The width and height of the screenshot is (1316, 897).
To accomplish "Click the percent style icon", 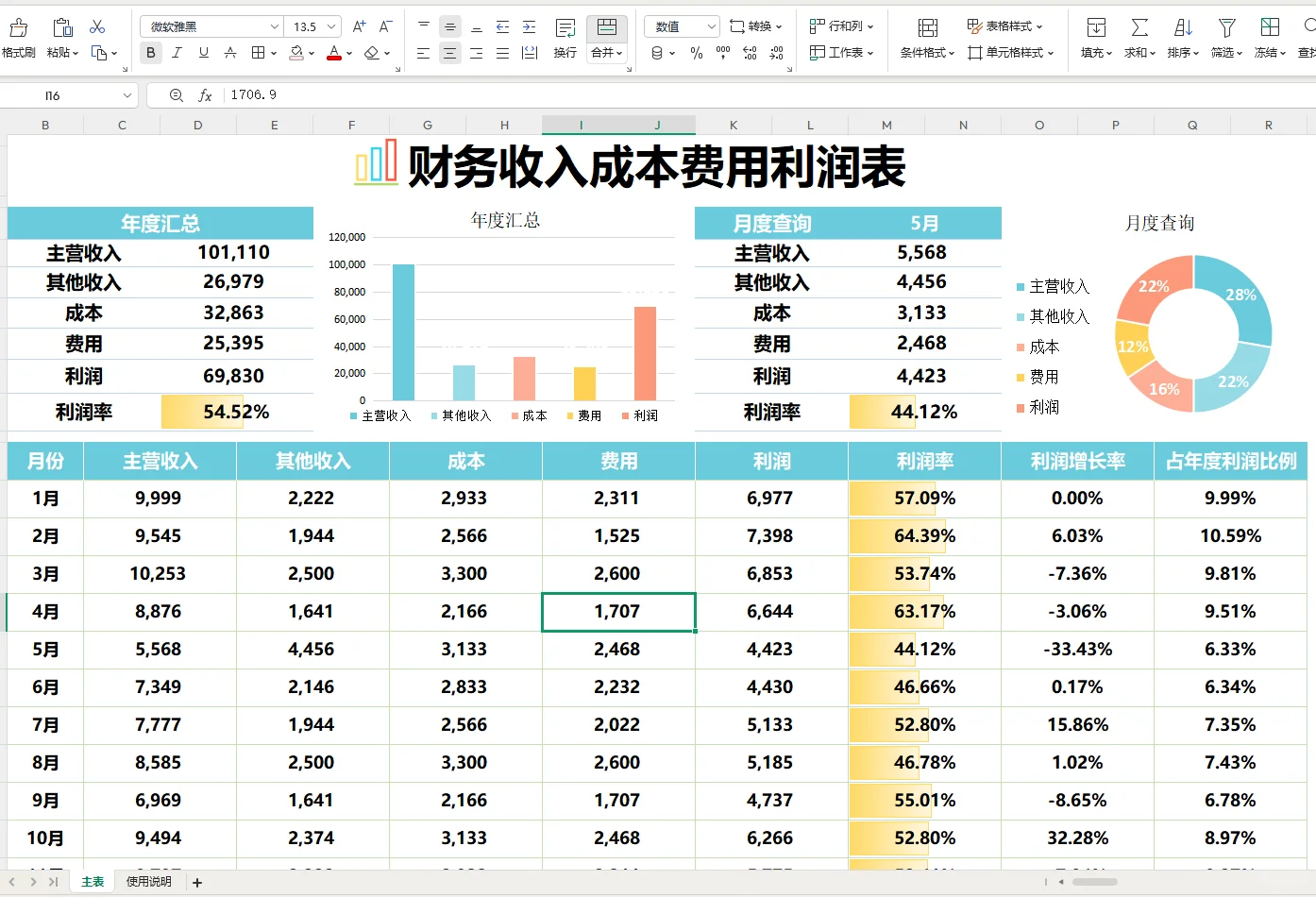I will 697,53.
